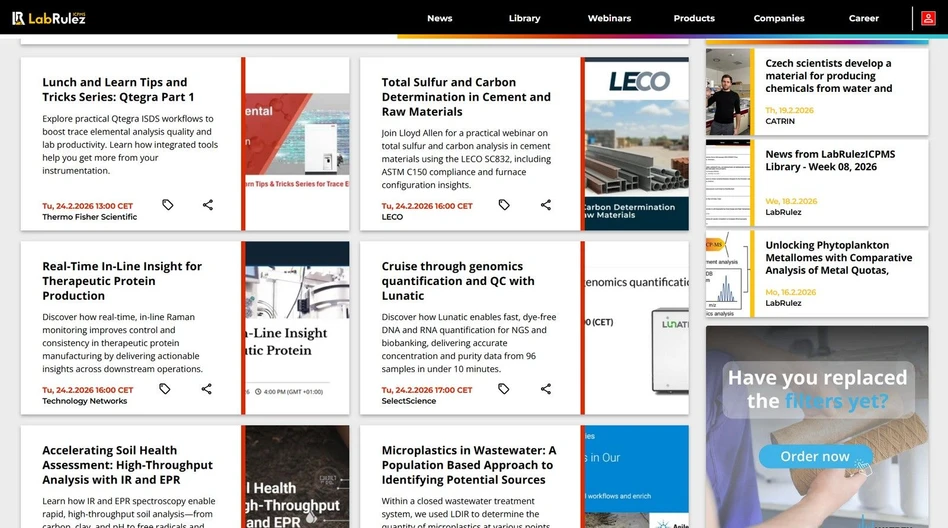Image resolution: width=948 pixels, height=528 pixels.
Task: Tag the Therapeutic Protein Production webinar
Action: tap(164, 389)
